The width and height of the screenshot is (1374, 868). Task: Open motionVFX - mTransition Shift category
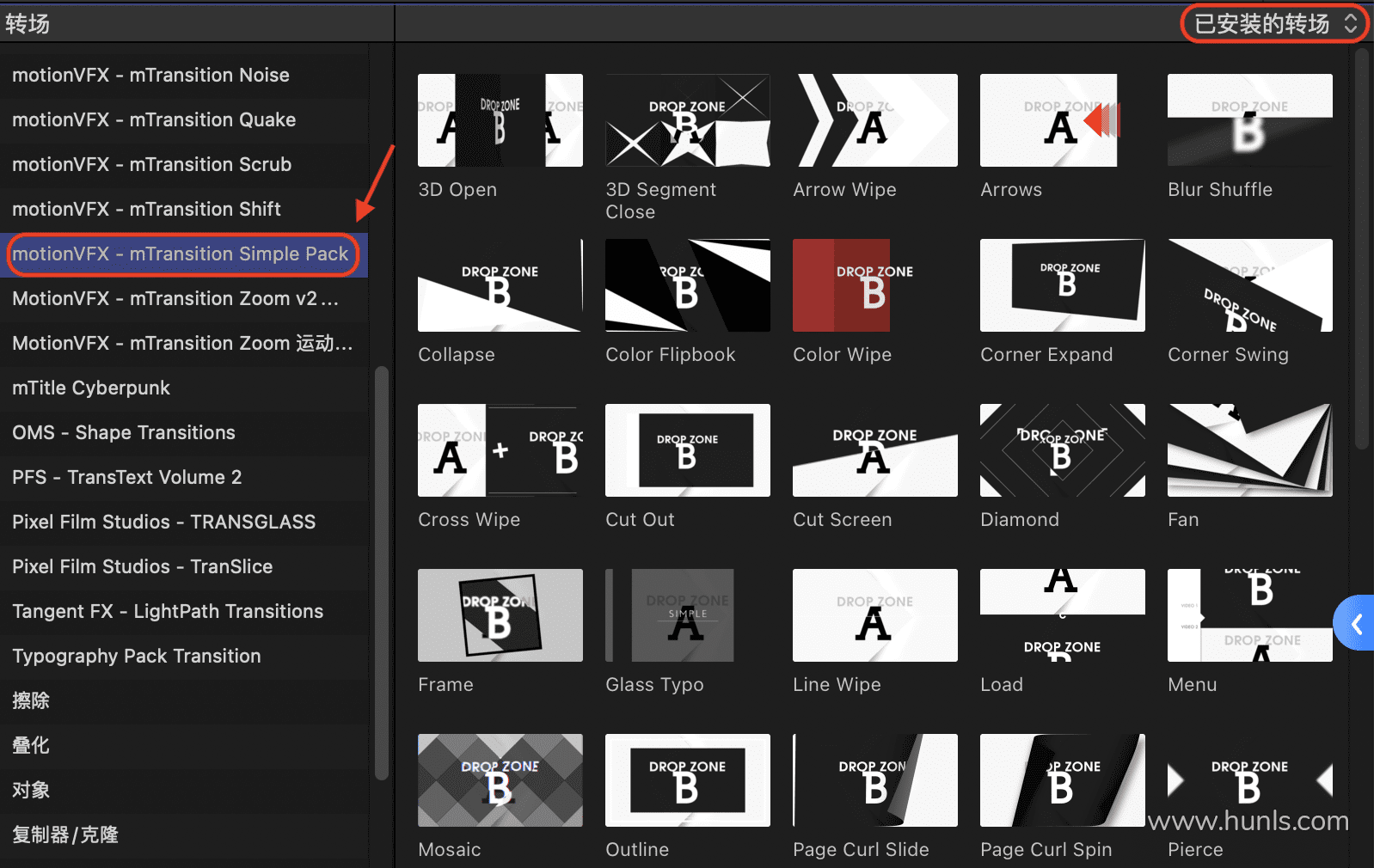[184, 209]
